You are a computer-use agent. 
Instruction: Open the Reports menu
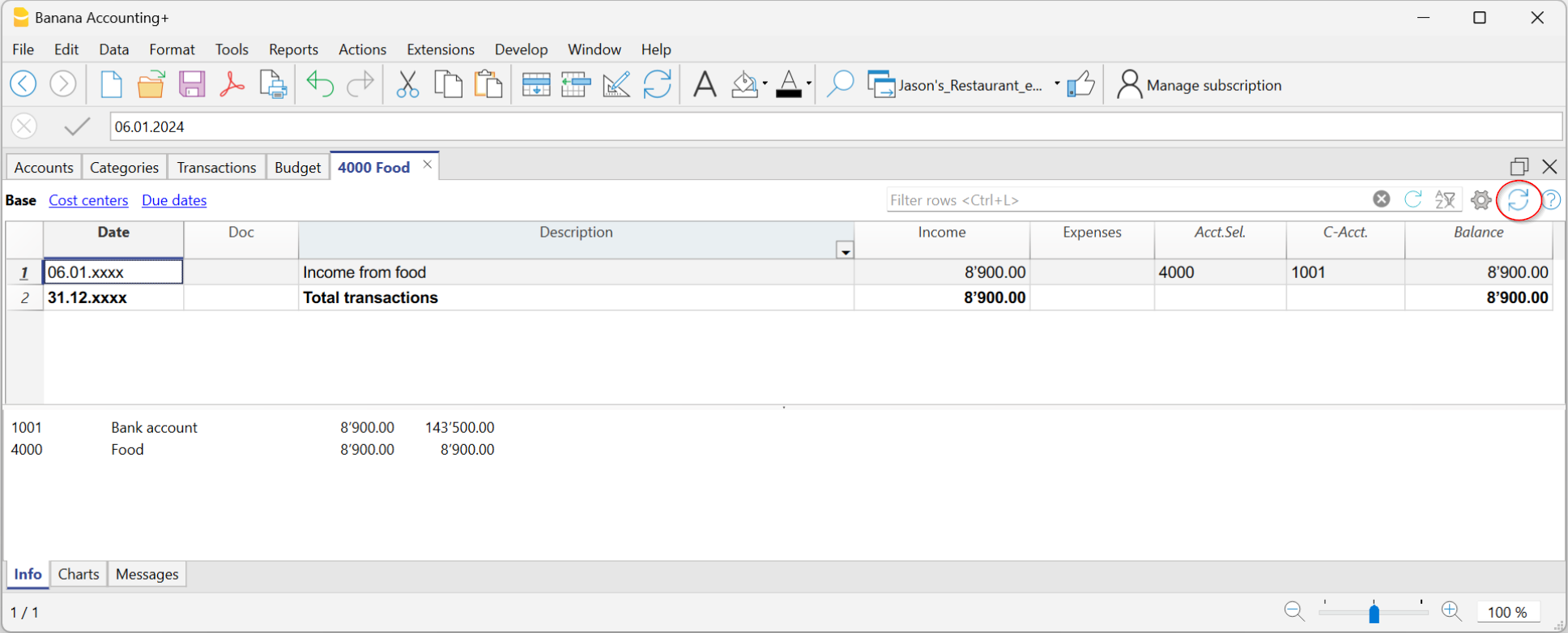point(293,49)
